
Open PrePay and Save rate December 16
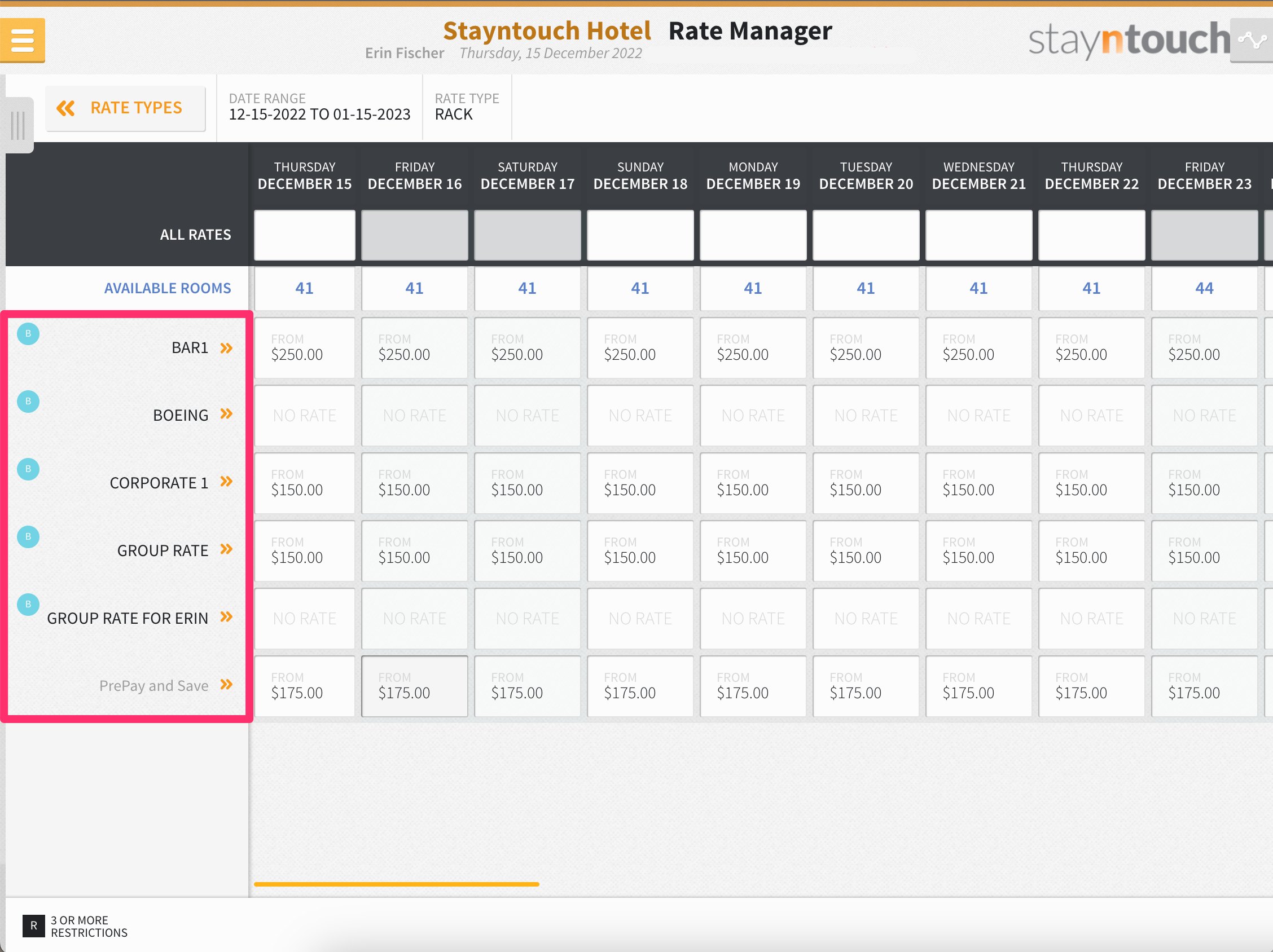point(414,686)
